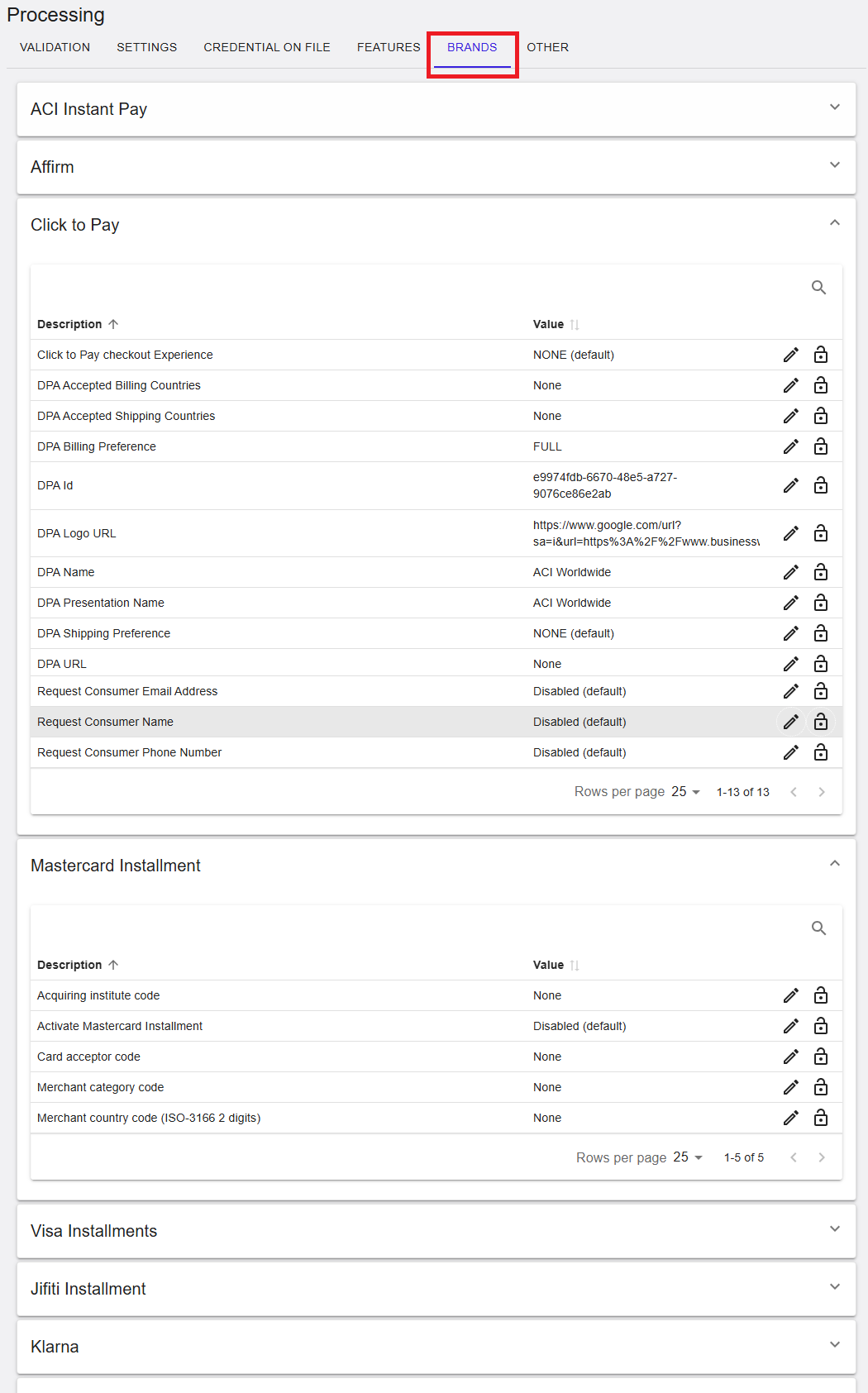Toggle lock on DPA Id row

click(821, 485)
